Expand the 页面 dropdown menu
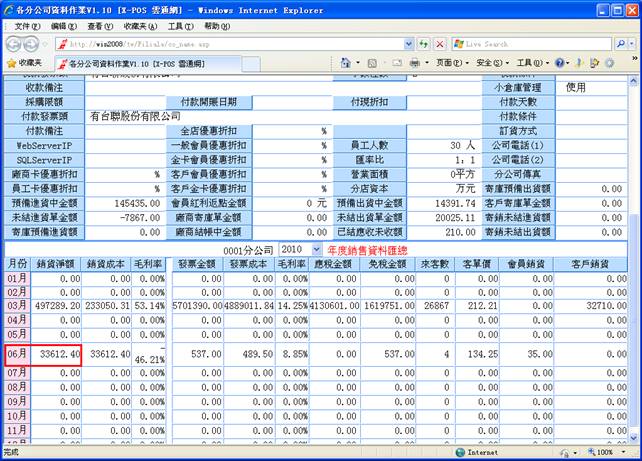 point(450,63)
